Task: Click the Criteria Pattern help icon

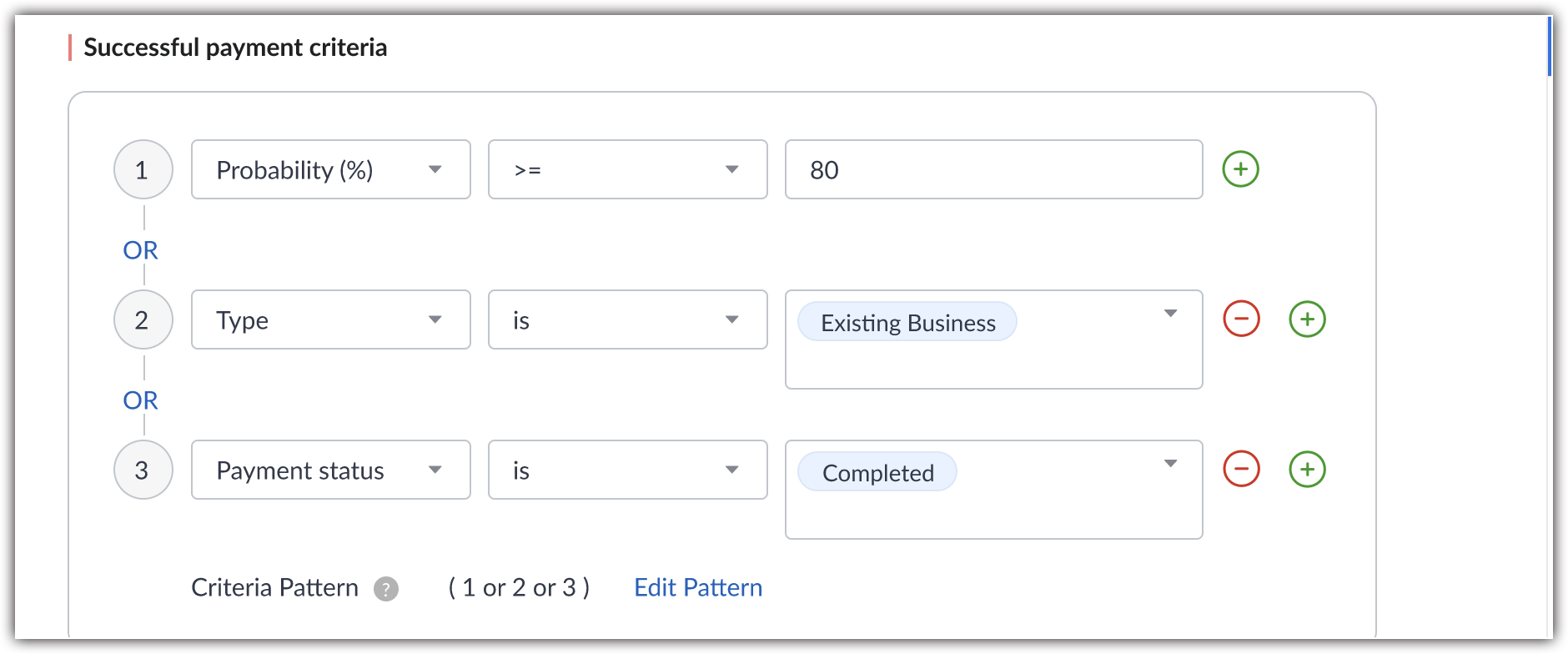Action: tap(386, 589)
